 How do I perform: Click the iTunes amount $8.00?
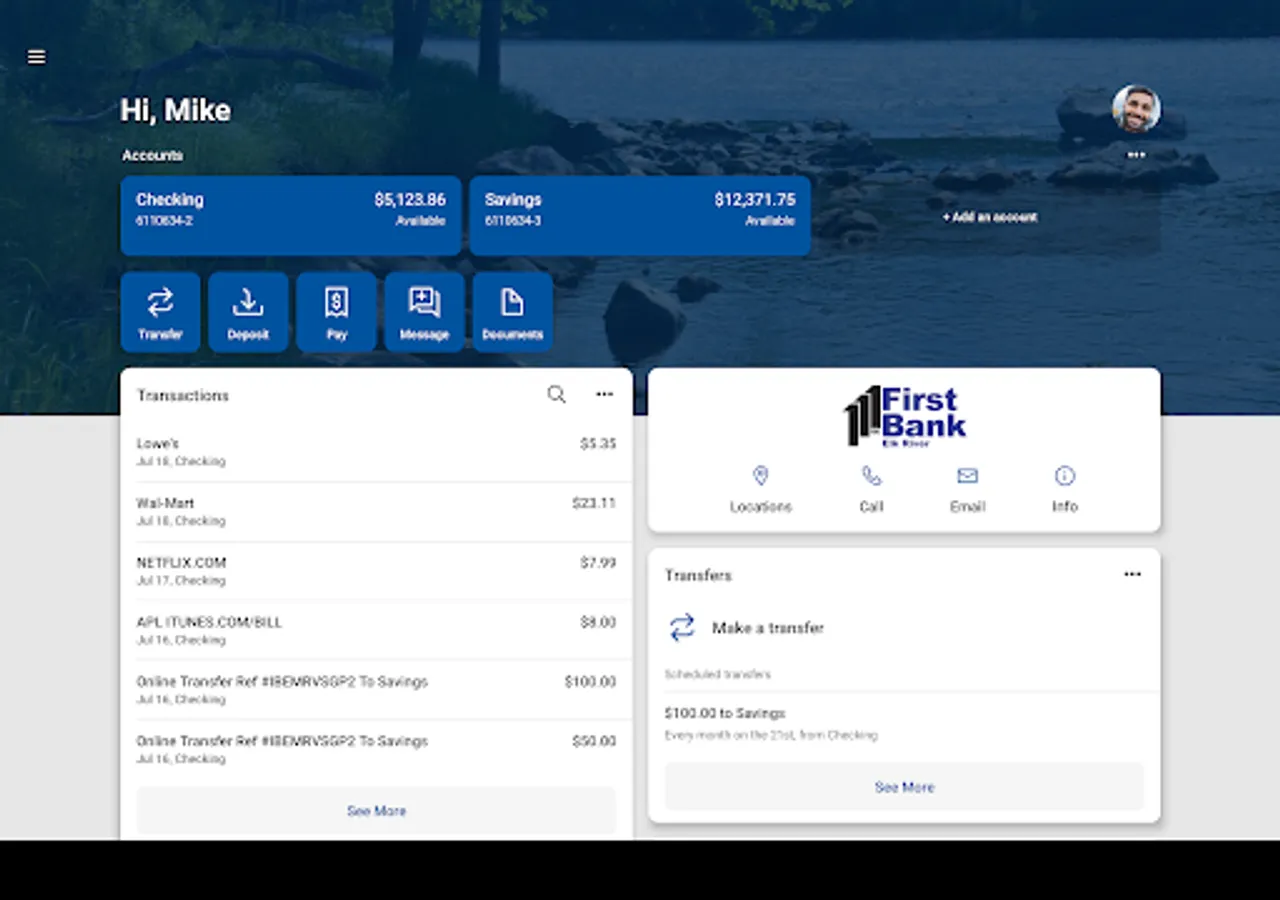click(x=598, y=622)
